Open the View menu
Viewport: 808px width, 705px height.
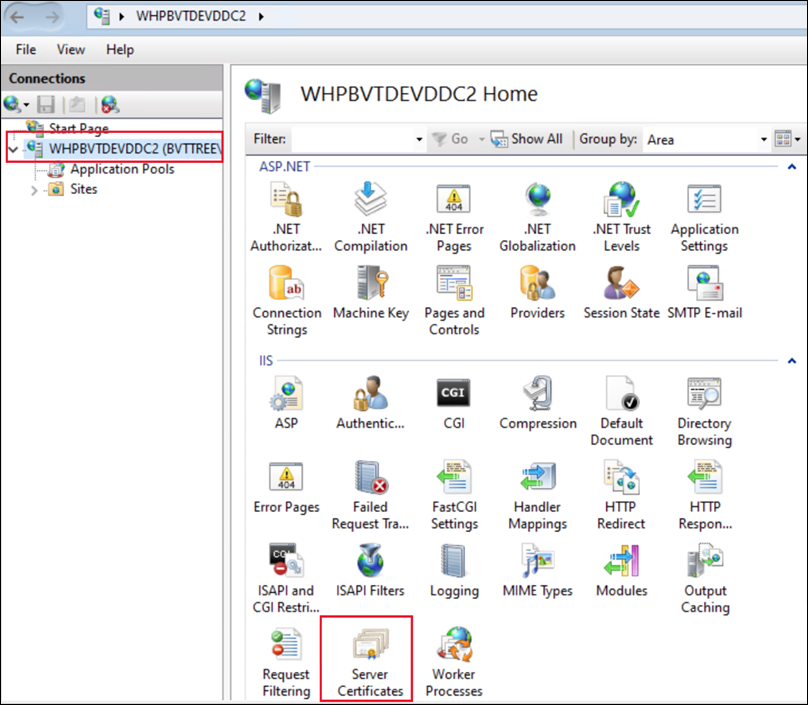70,49
